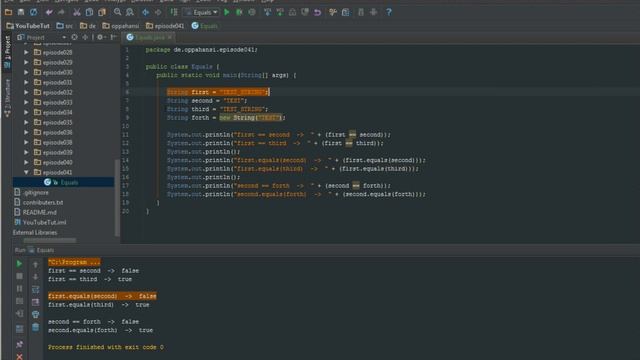Select the Equals class under episode041
Viewport: 640px width, 360px height.
point(63,182)
